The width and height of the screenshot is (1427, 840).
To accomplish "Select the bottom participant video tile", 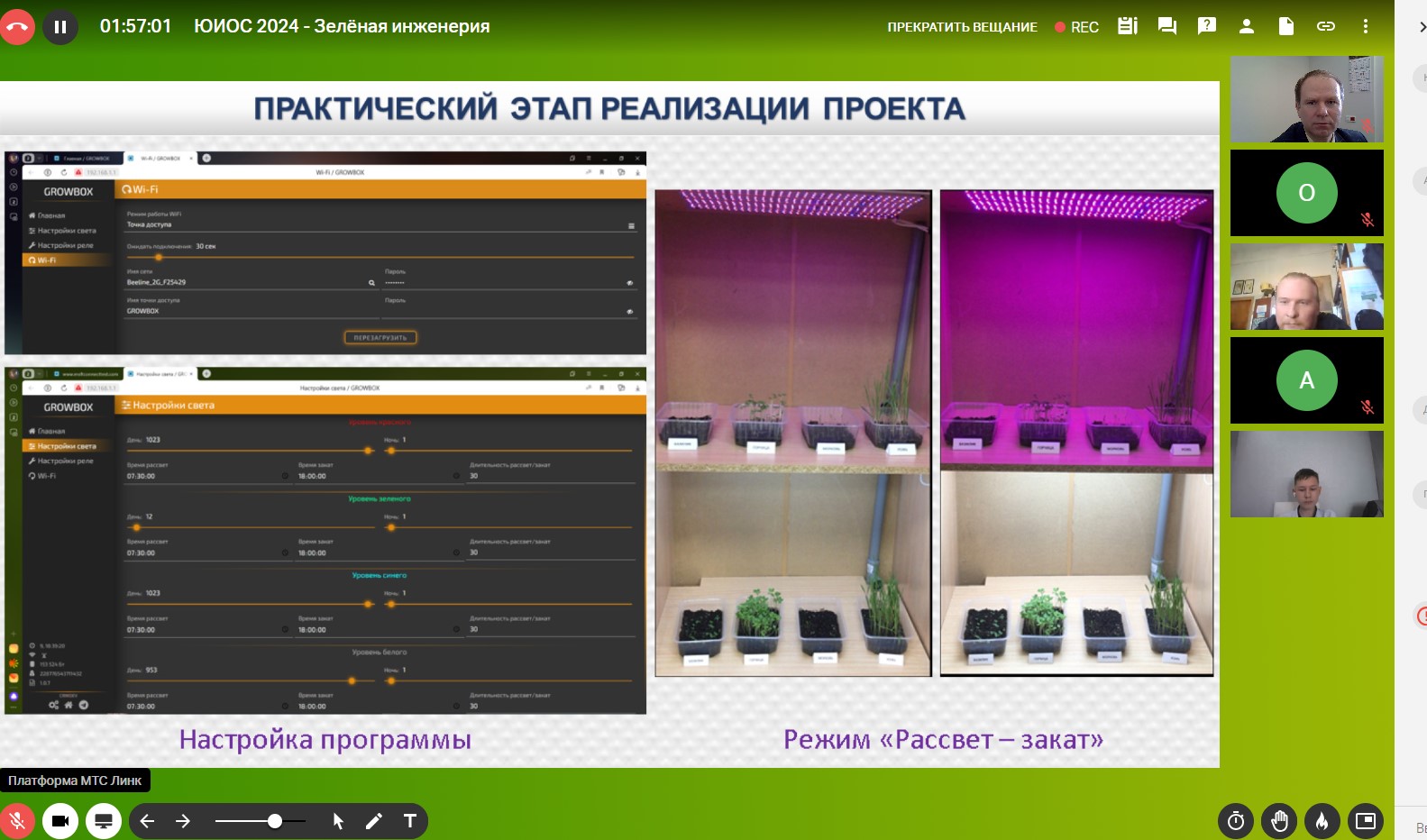I will (x=1306, y=474).
